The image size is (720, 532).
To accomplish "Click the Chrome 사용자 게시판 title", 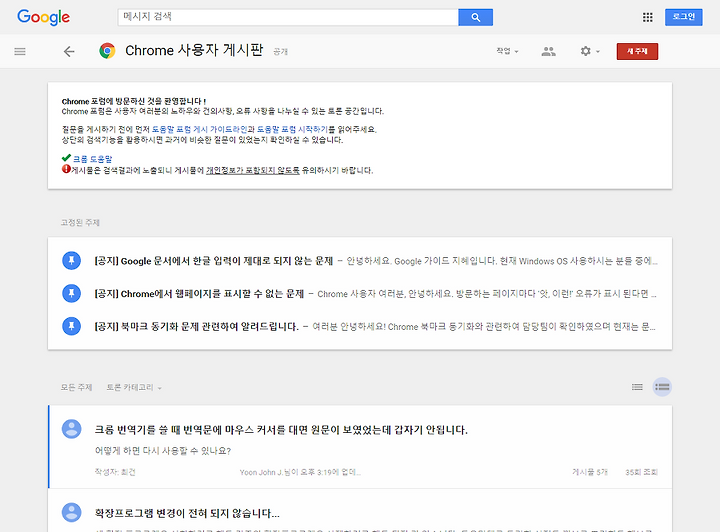I will (194, 50).
